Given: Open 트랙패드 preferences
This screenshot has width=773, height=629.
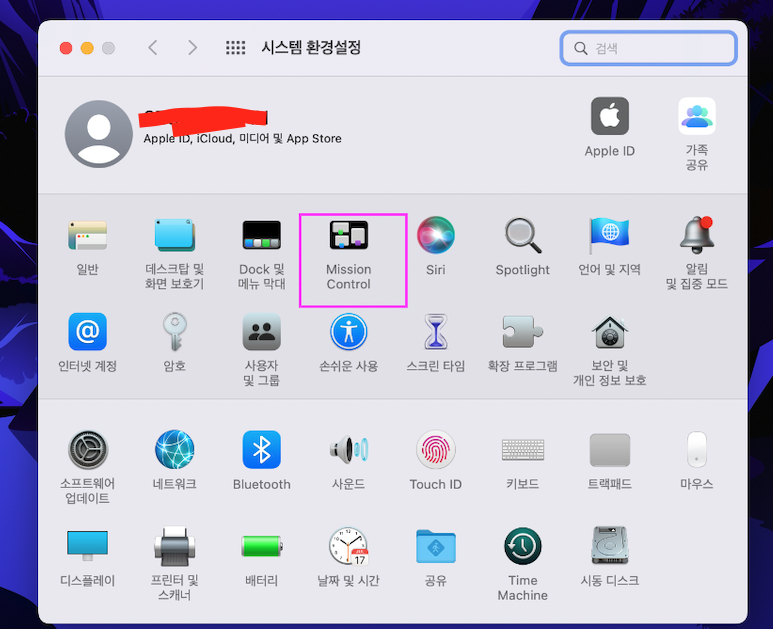Looking at the screenshot, I should pos(609,450).
